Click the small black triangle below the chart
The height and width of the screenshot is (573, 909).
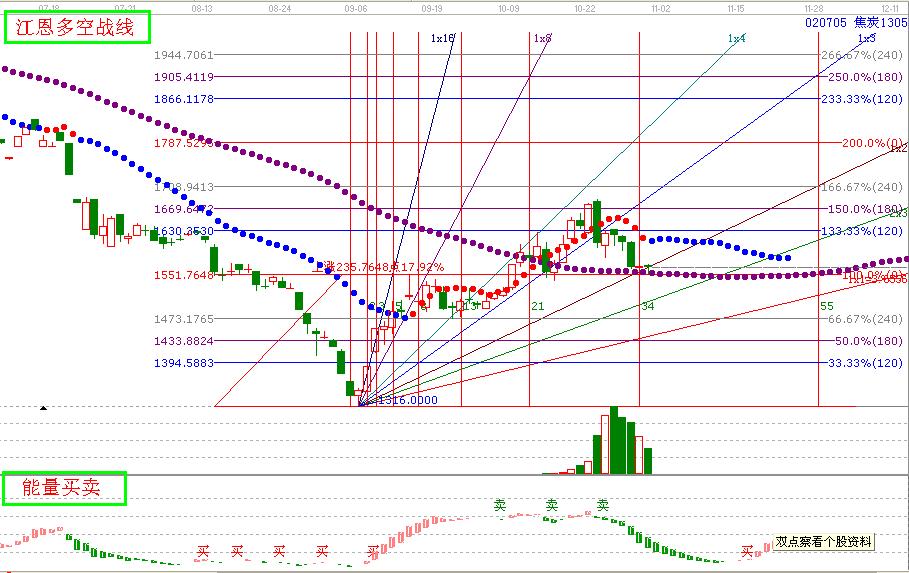click(x=43, y=408)
